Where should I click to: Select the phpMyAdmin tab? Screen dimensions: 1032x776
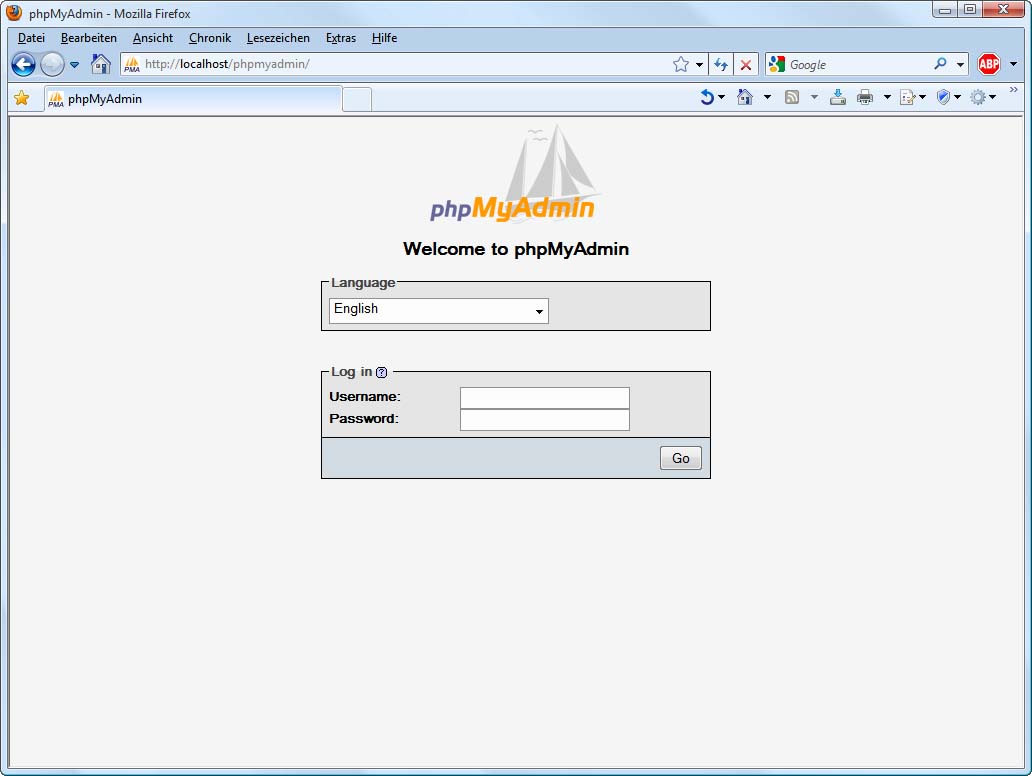194,99
